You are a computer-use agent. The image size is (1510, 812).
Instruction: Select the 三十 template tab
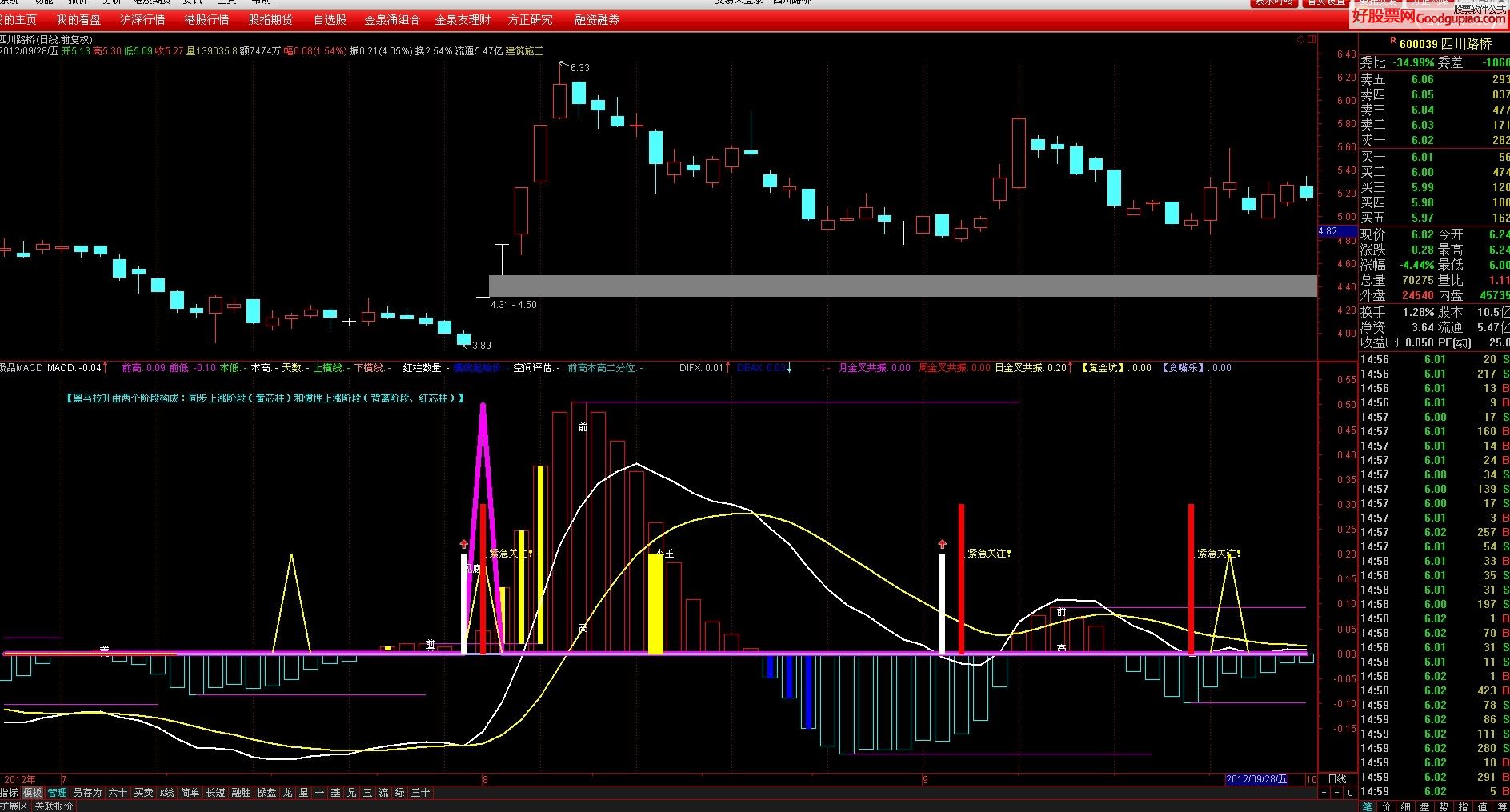click(x=420, y=793)
